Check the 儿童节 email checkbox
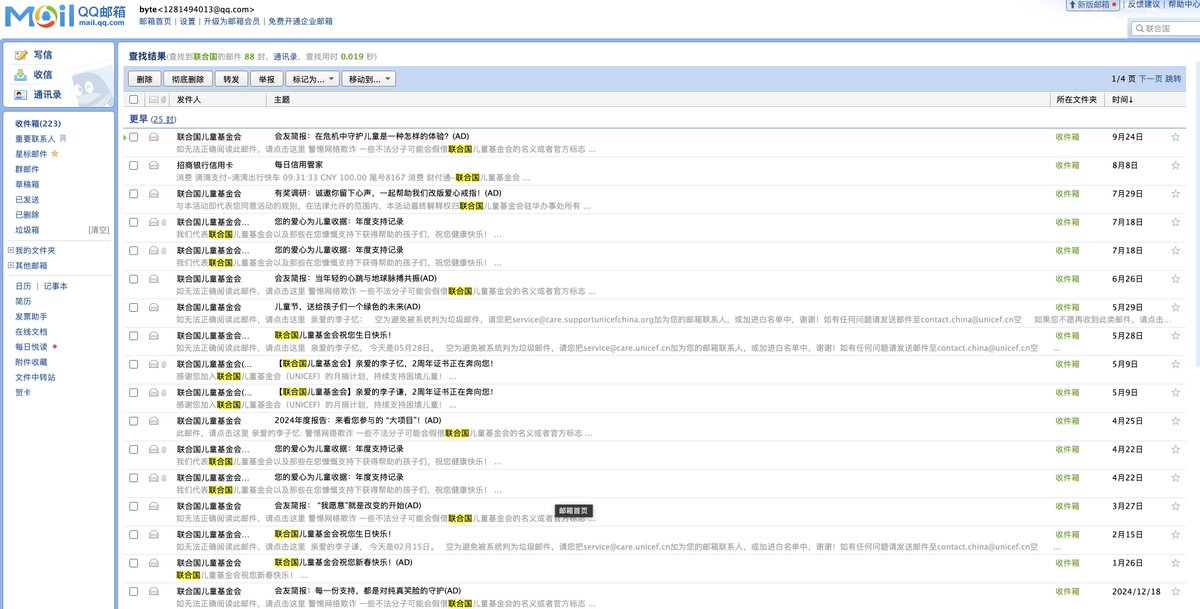This screenshot has height=609, width=1200. click(x=134, y=307)
